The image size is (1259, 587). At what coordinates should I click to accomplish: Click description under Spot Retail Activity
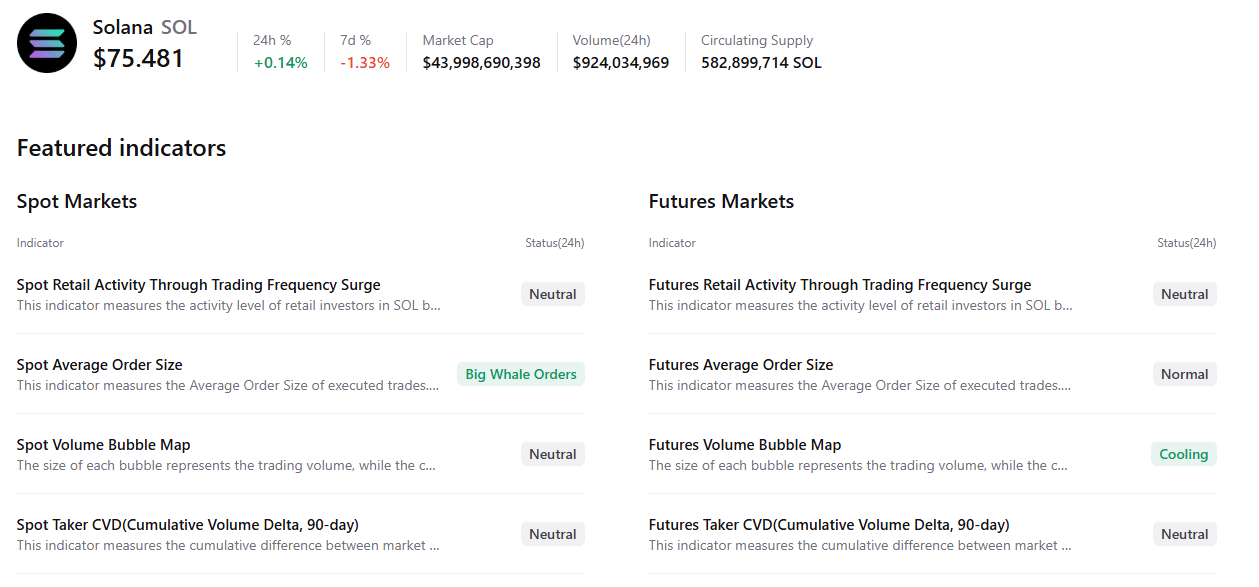pos(229,306)
